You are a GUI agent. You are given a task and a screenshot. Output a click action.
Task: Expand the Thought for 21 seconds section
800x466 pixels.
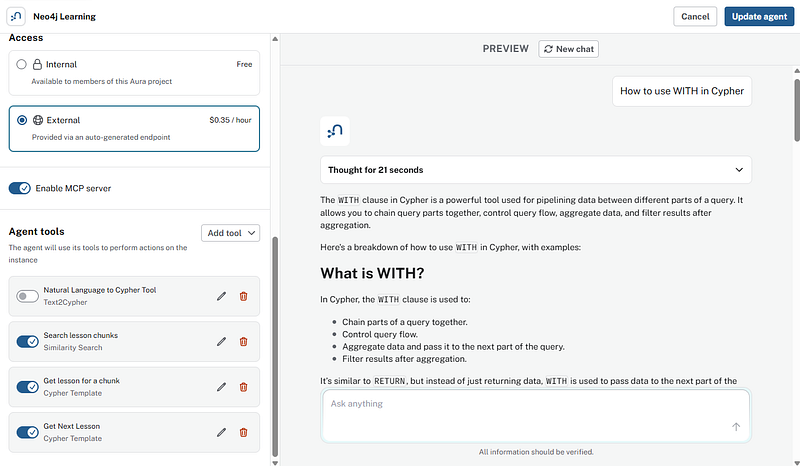[536, 170]
